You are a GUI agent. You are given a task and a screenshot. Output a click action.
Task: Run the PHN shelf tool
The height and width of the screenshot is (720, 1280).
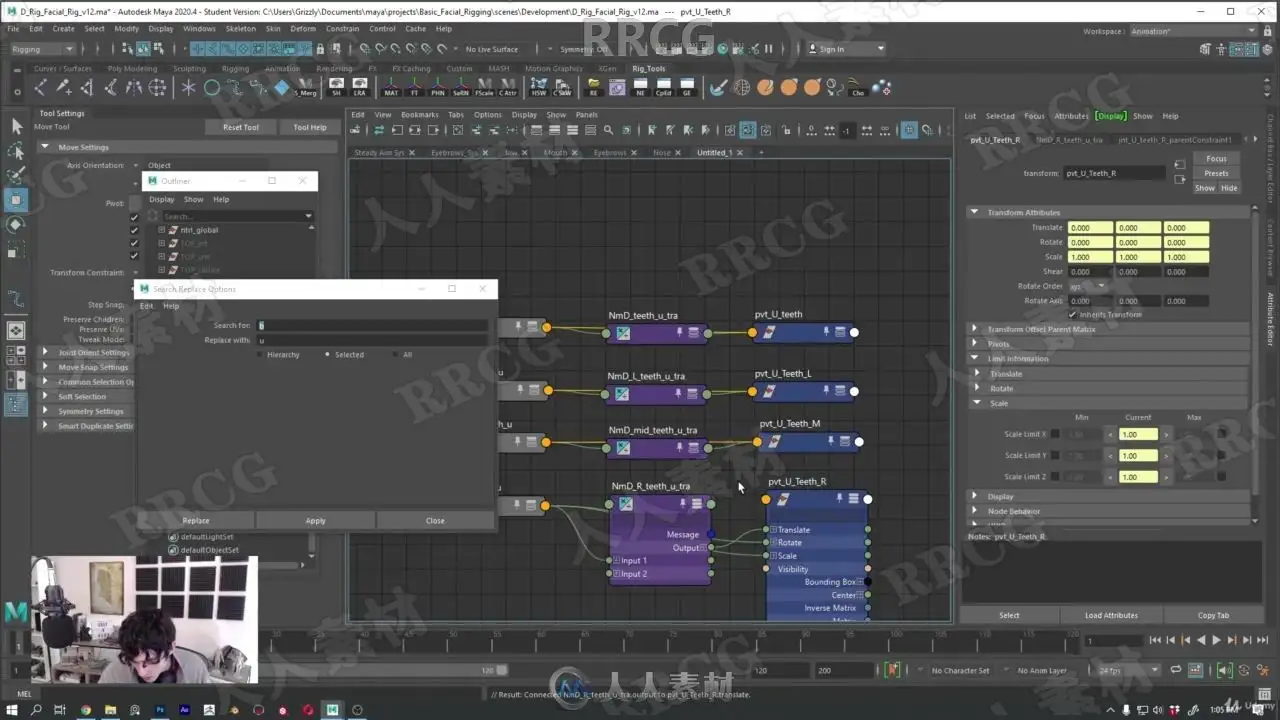(x=438, y=88)
